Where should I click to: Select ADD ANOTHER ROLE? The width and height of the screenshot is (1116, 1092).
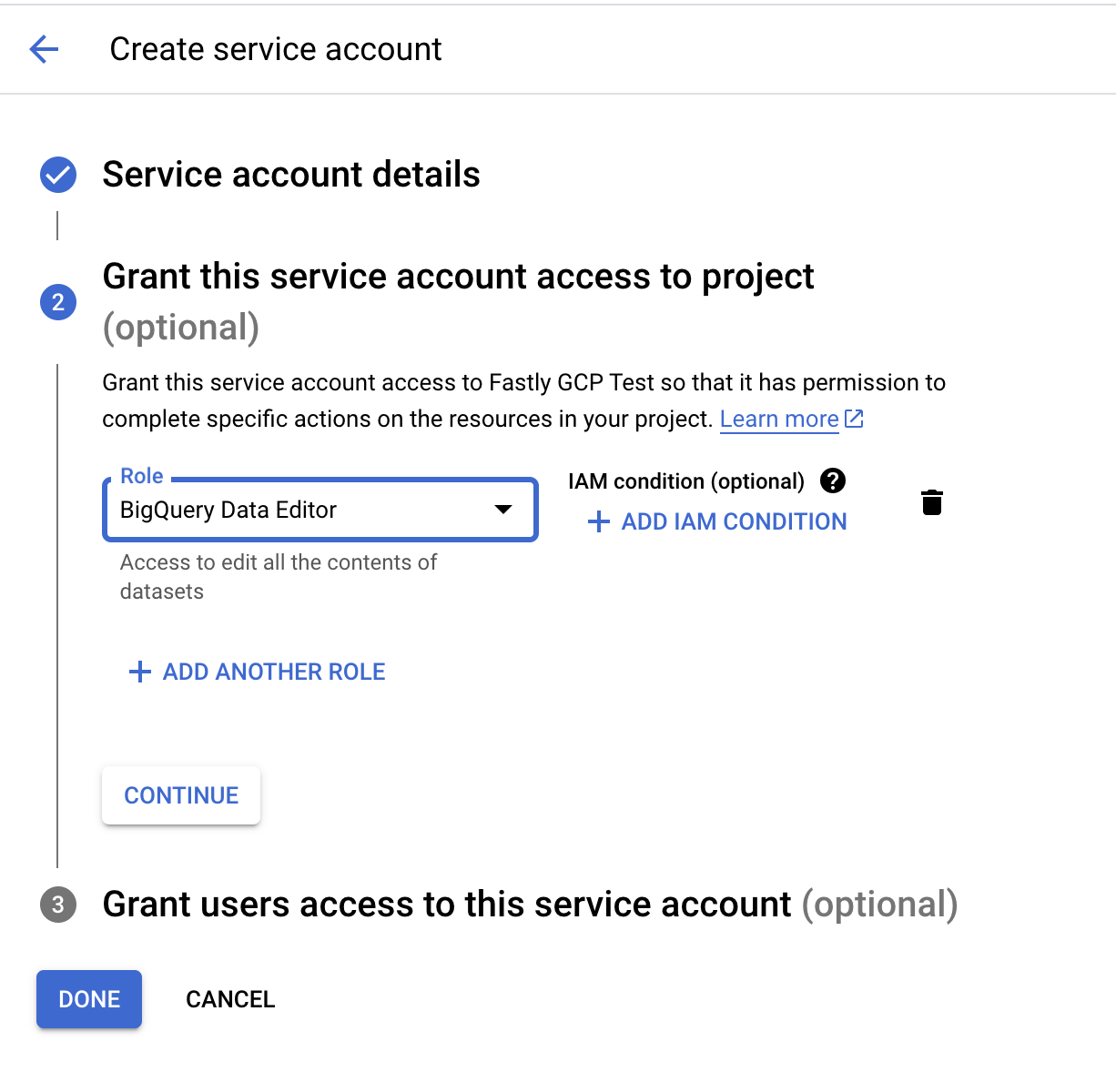pos(273,672)
